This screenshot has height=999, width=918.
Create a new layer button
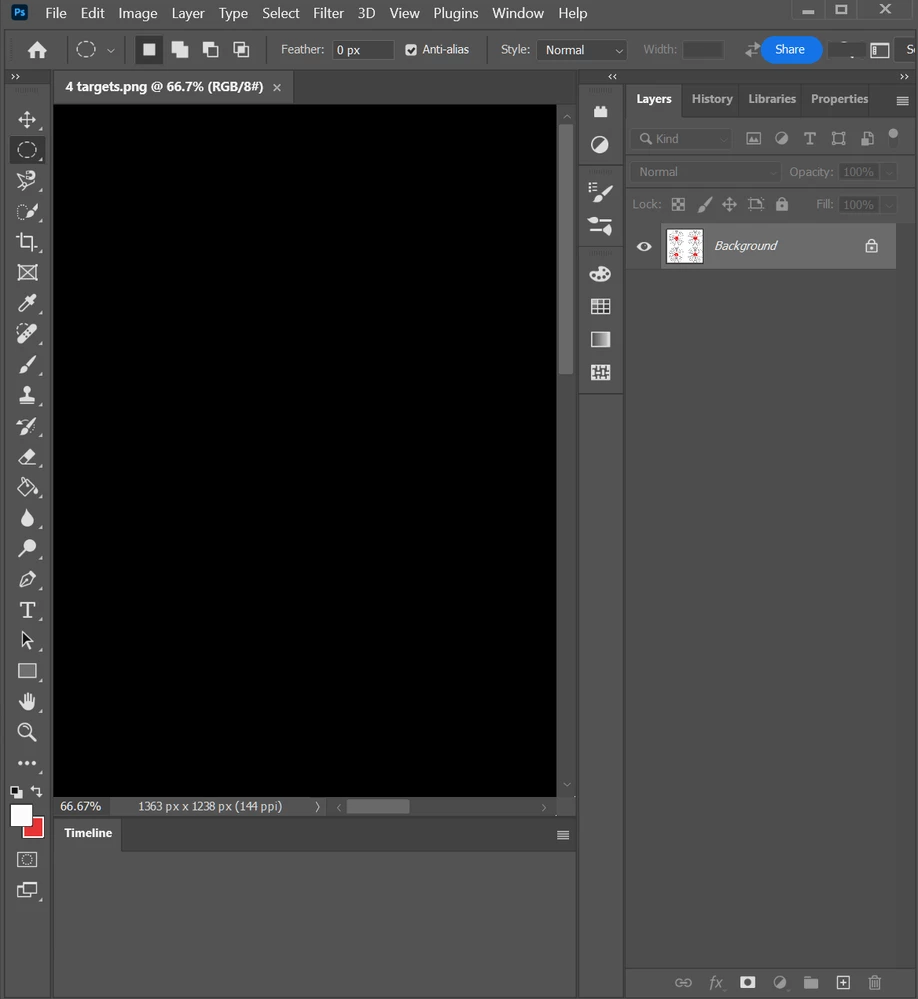click(x=843, y=982)
